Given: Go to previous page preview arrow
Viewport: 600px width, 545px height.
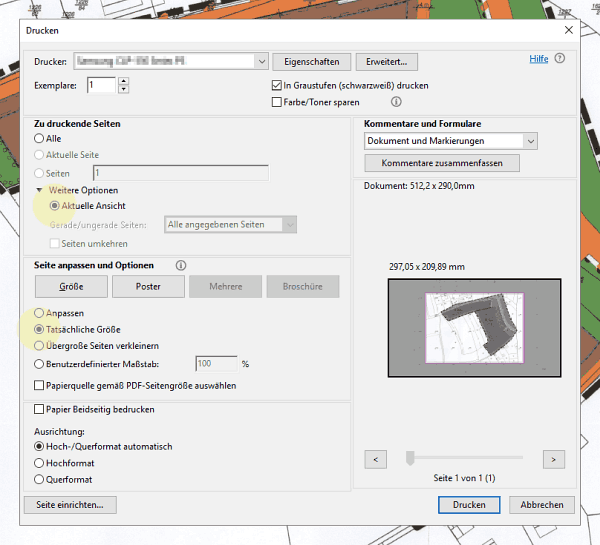Looking at the screenshot, I should (376, 459).
